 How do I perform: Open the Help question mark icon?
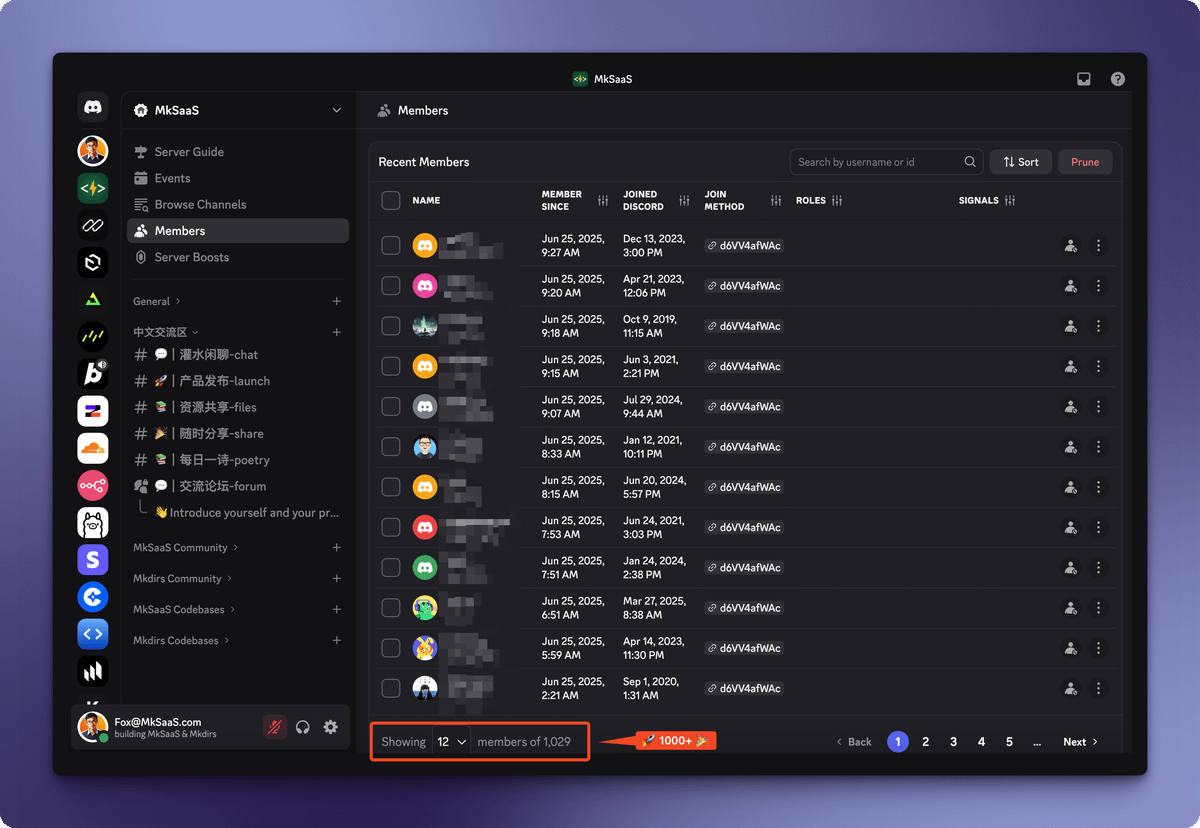click(x=1118, y=79)
